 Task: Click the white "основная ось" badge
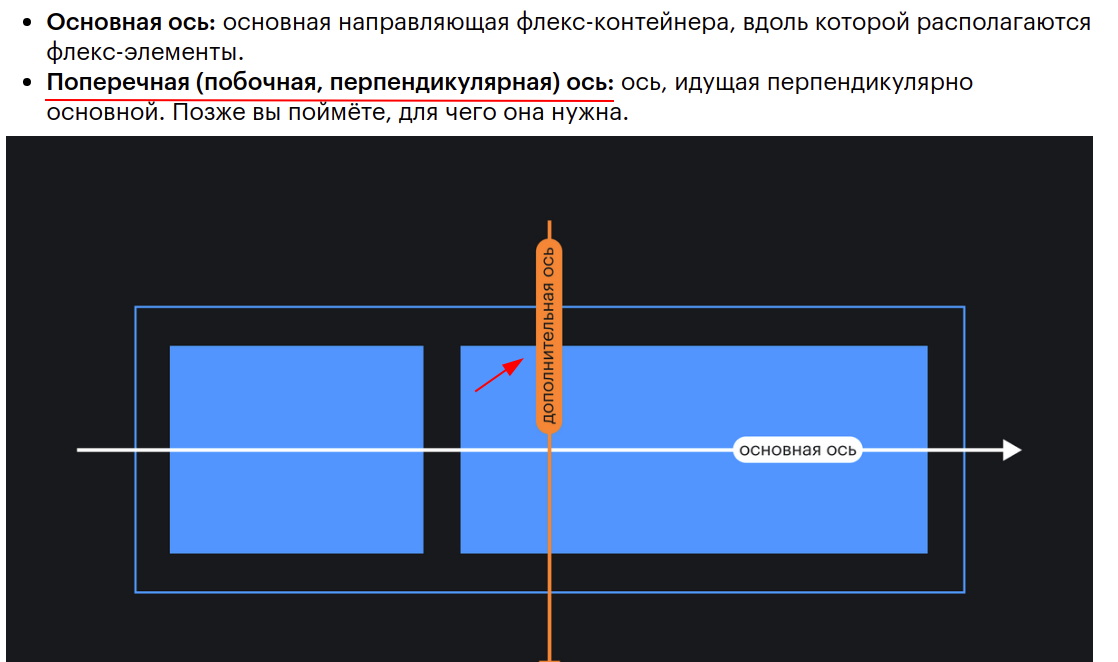[798, 449]
